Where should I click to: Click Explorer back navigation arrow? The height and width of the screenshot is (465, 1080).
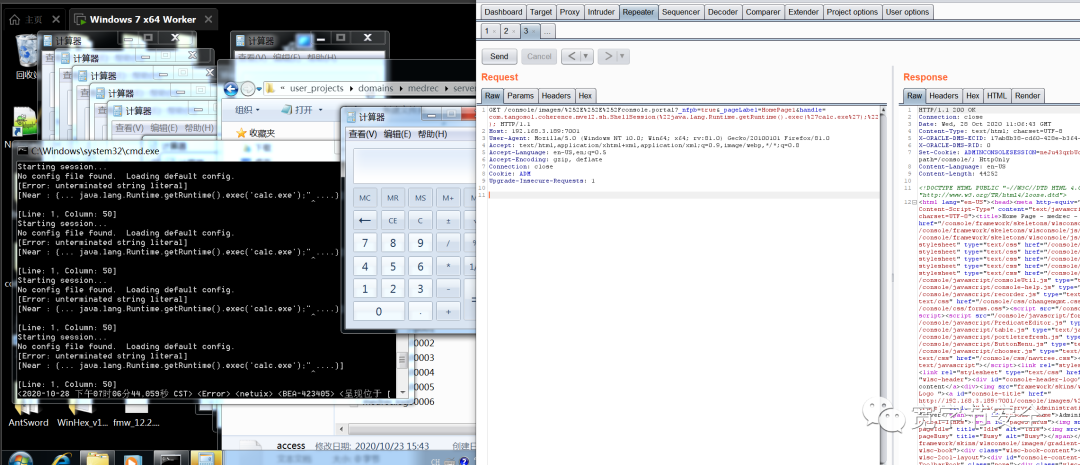231,89
